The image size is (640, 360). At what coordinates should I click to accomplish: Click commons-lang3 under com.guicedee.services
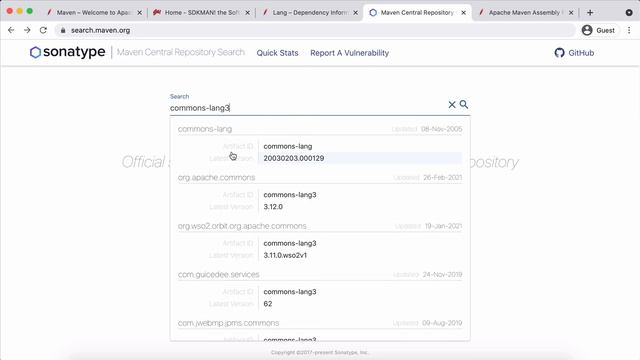tap(290, 292)
